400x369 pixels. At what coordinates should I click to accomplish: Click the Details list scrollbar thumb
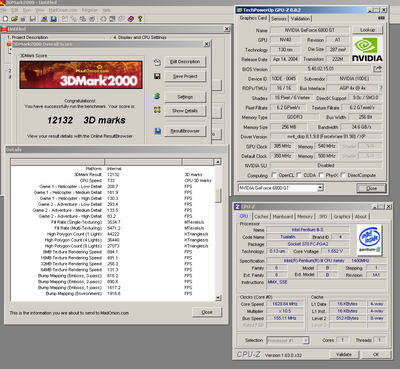[x=218, y=195]
